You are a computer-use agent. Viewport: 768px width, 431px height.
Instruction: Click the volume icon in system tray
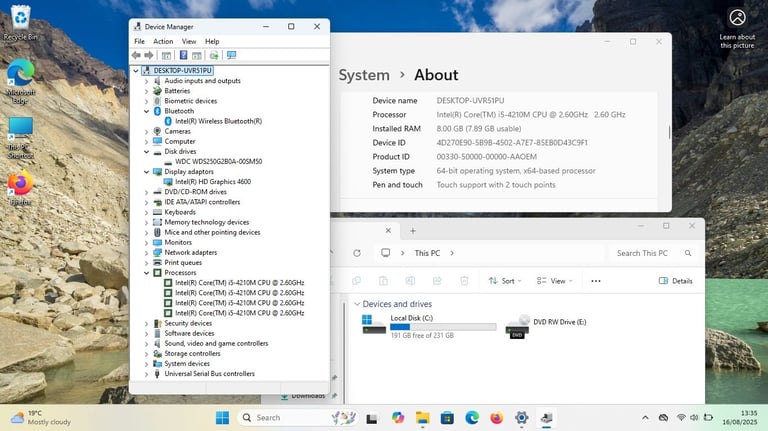(694, 418)
